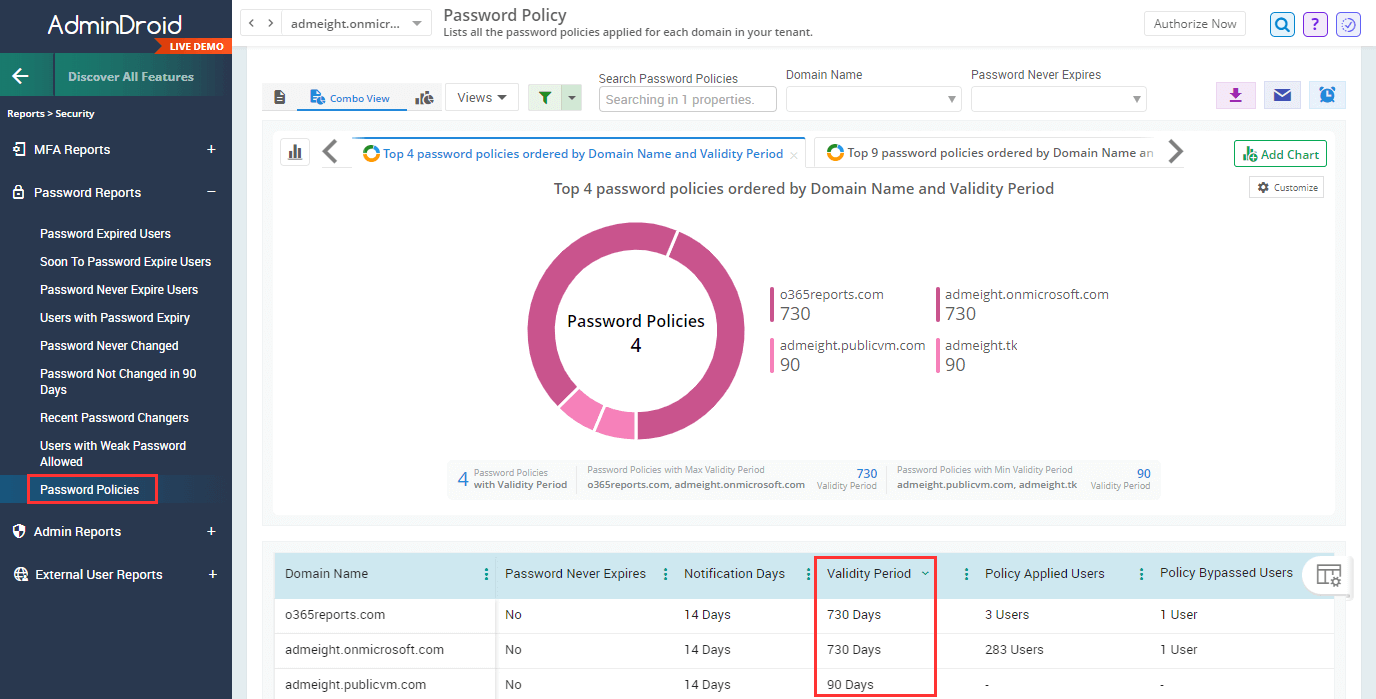Export the report with the download icon
Image resolution: width=1376 pixels, height=699 pixels.
[x=1235, y=95]
